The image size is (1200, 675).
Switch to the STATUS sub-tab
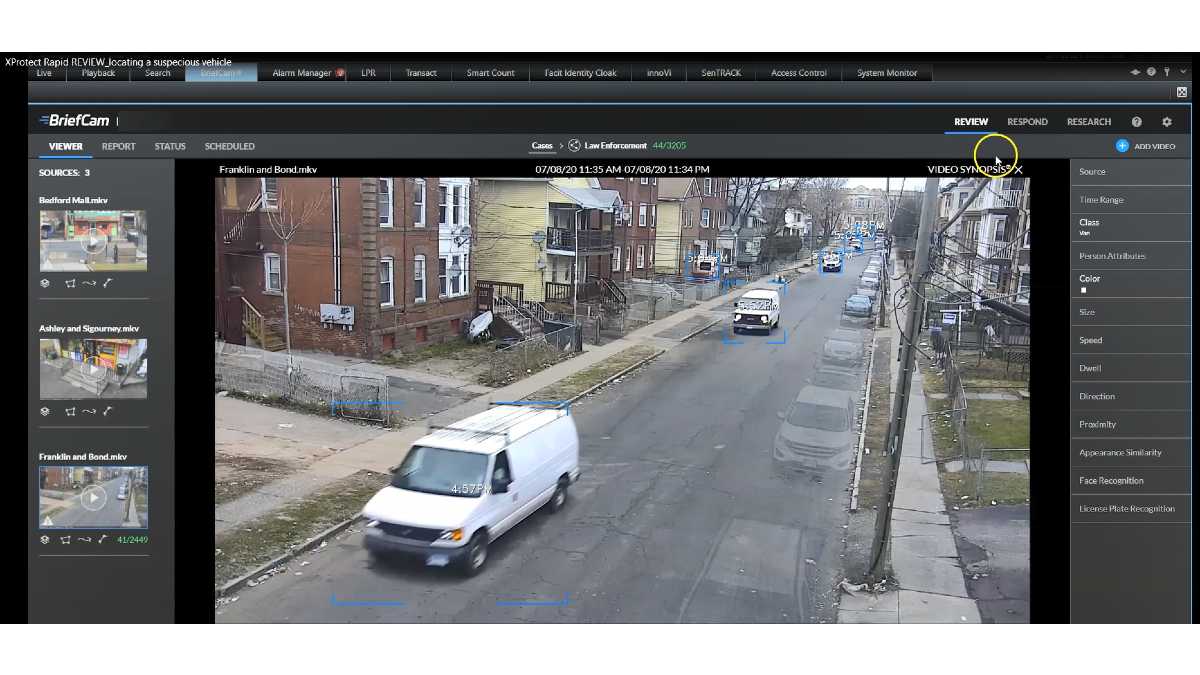170,146
